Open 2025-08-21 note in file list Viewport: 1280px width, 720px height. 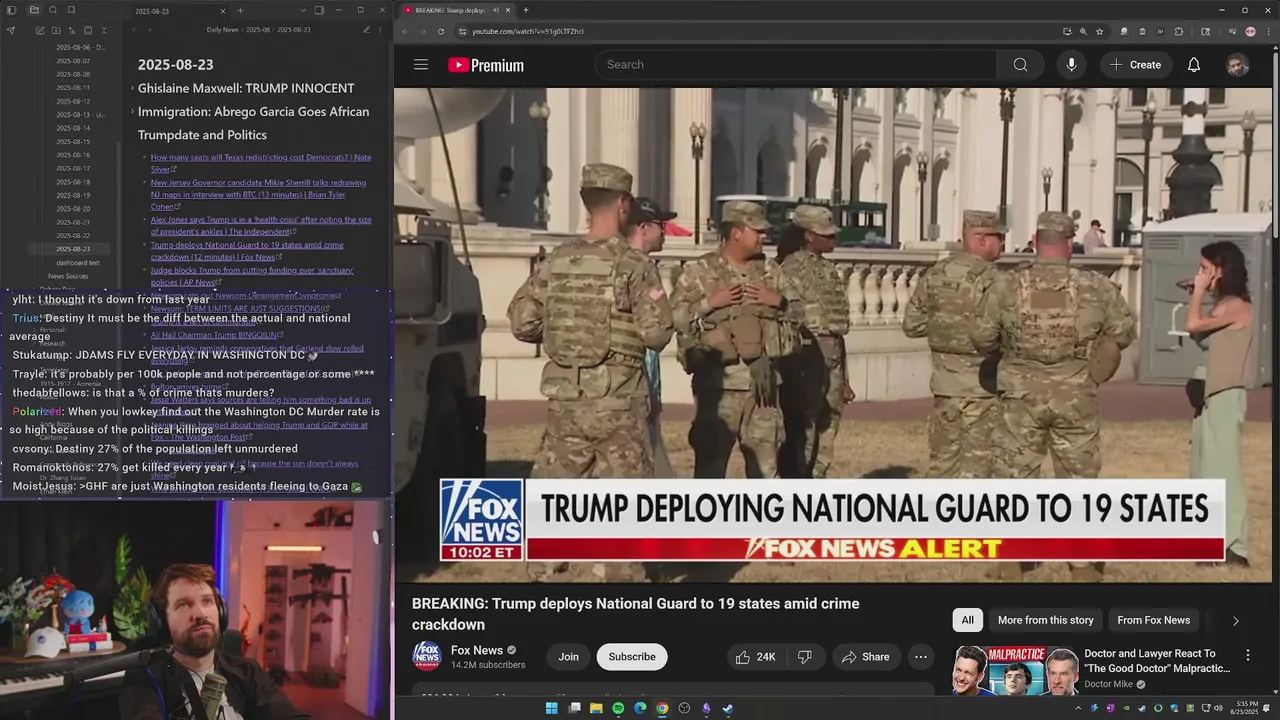click(x=73, y=222)
